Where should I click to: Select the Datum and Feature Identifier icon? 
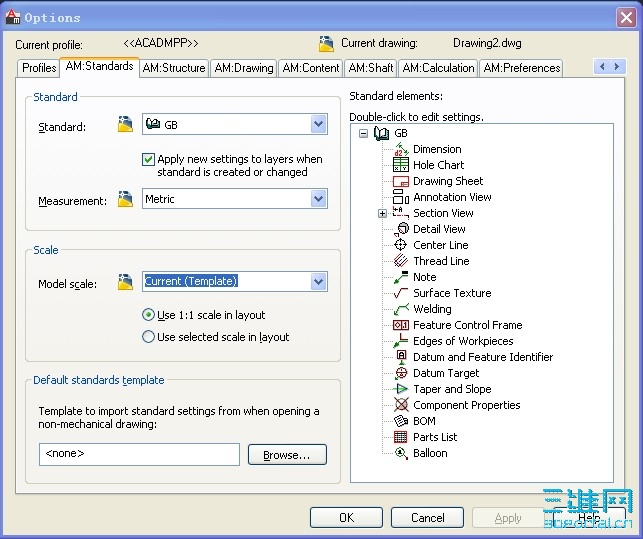coord(401,357)
